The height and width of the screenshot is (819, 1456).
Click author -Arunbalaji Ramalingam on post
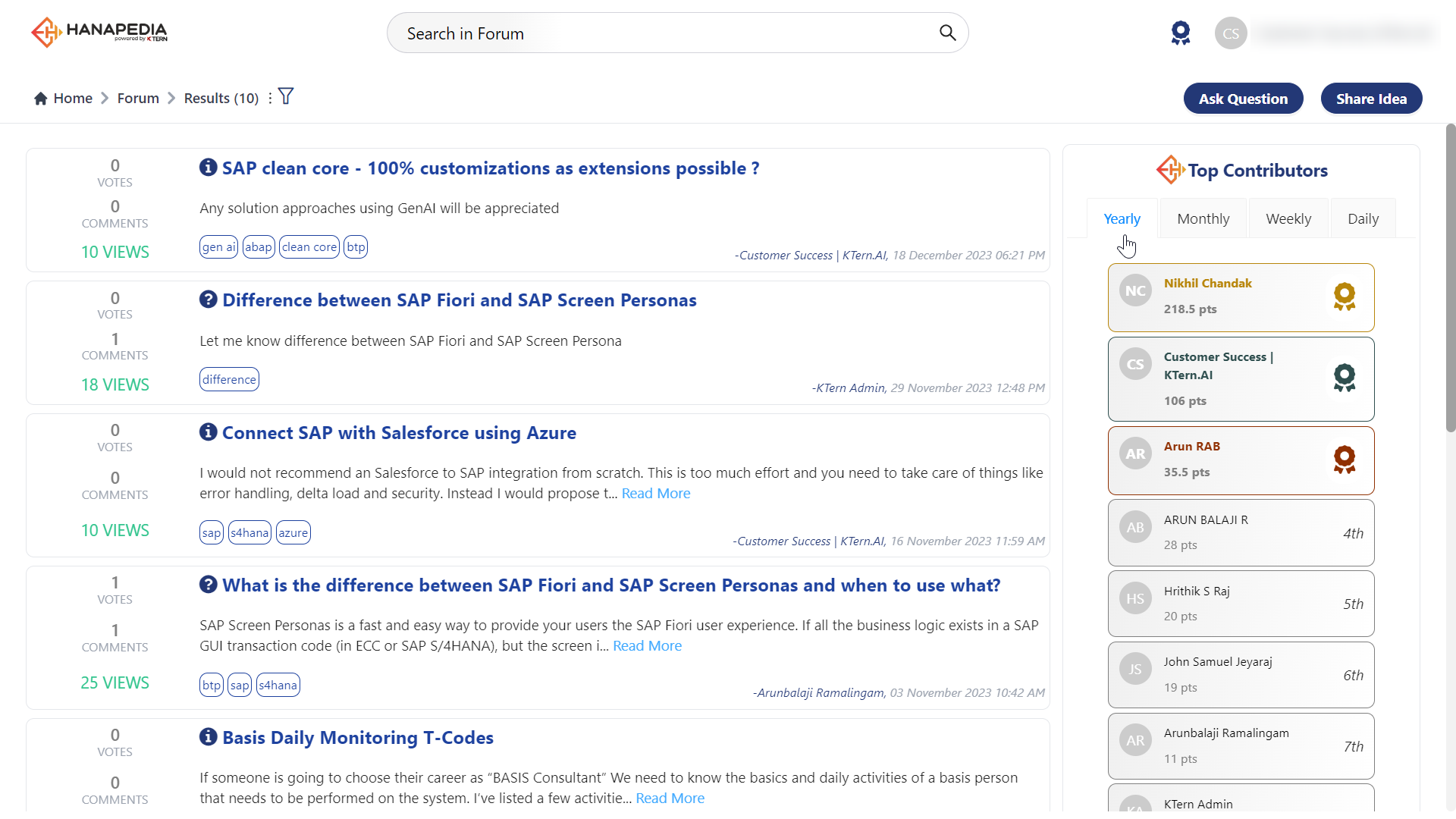818,692
